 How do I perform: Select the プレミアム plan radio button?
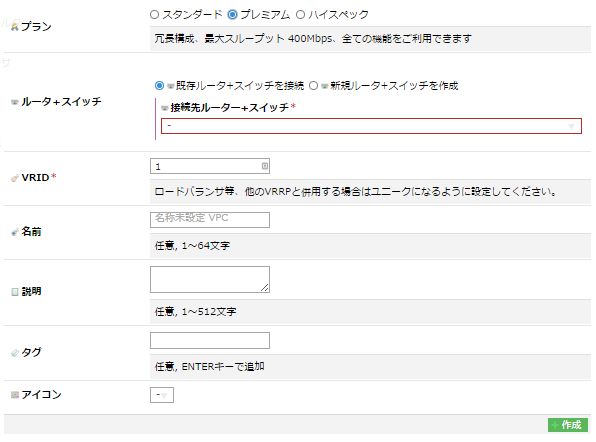coord(232,15)
